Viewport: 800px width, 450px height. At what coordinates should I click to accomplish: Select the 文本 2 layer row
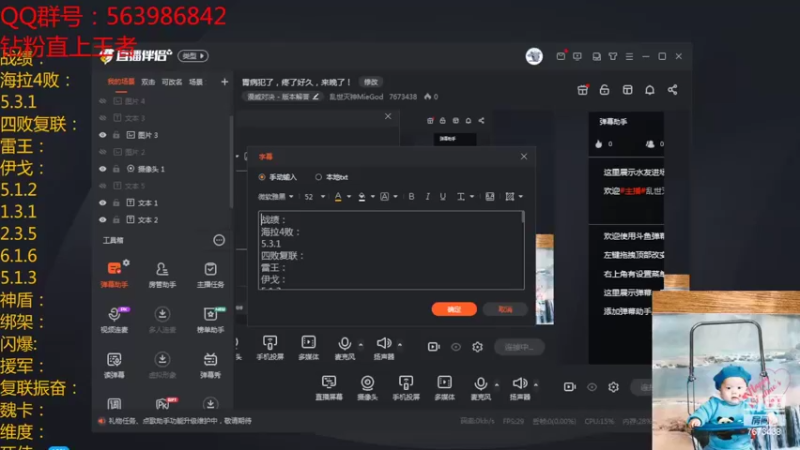click(163, 220)
